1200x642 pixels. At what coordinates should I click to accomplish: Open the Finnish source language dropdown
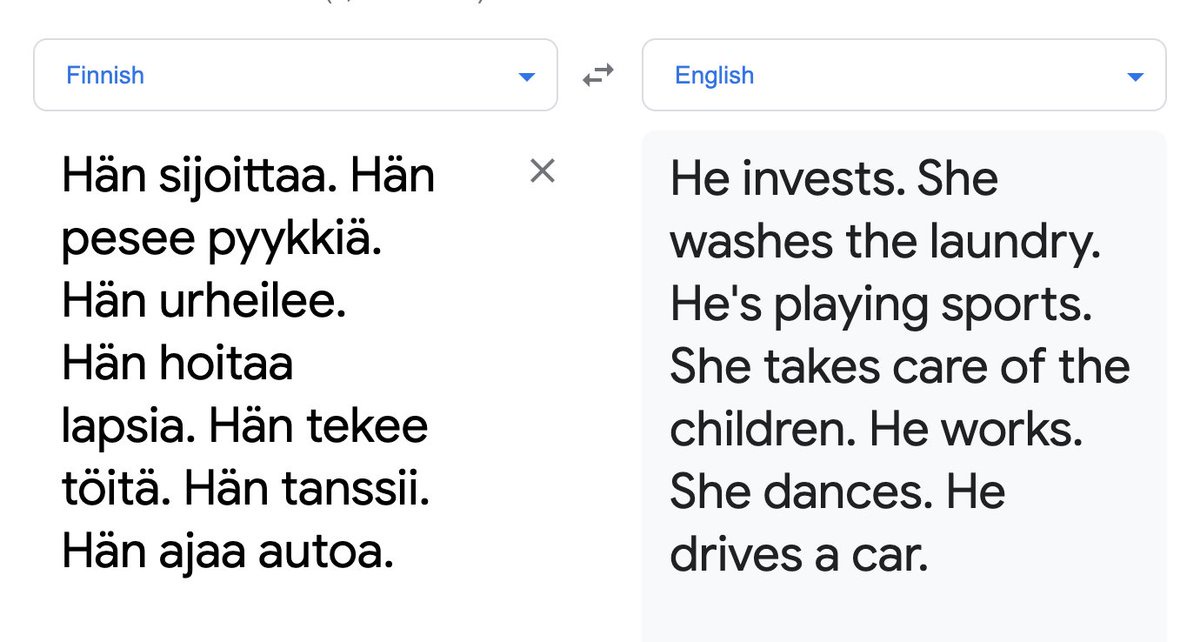[x=295, y=75]
